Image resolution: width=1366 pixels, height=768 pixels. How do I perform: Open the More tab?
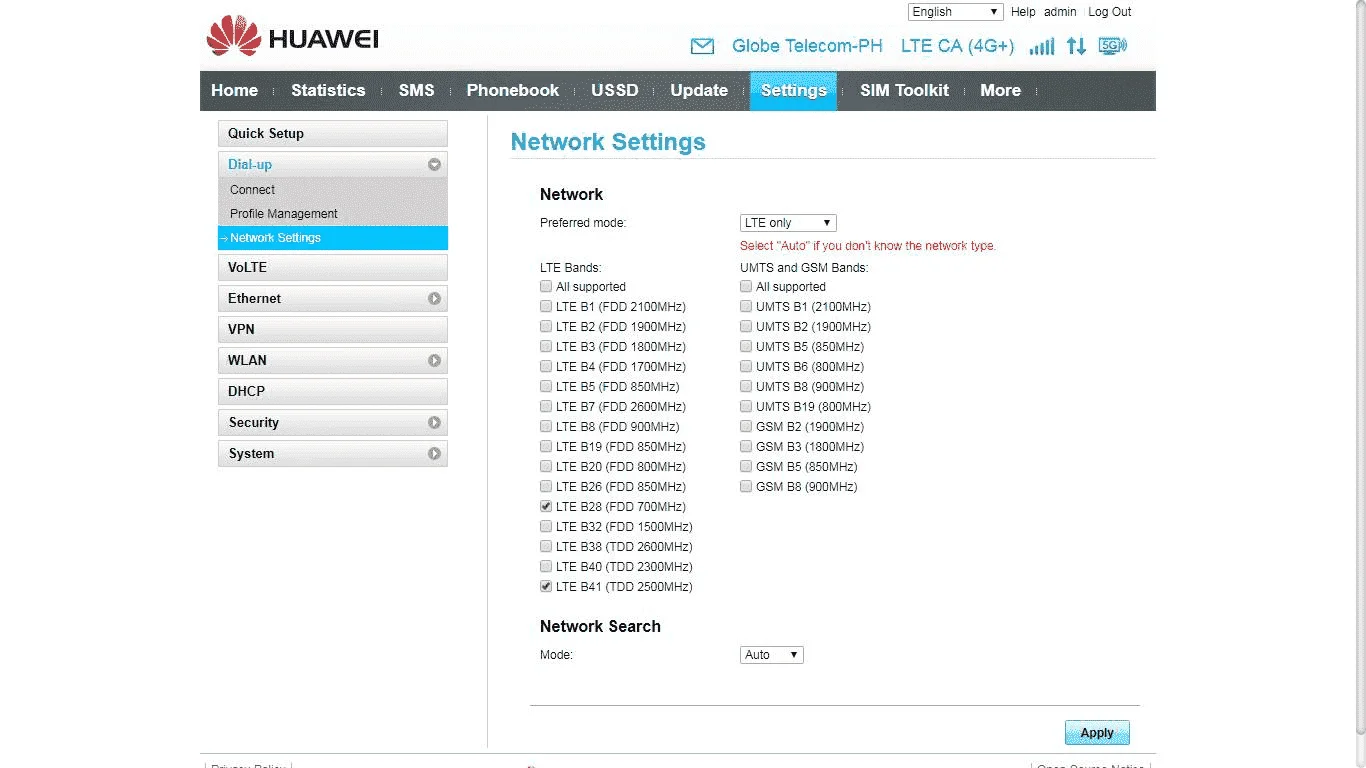(x=1000, y=90)
